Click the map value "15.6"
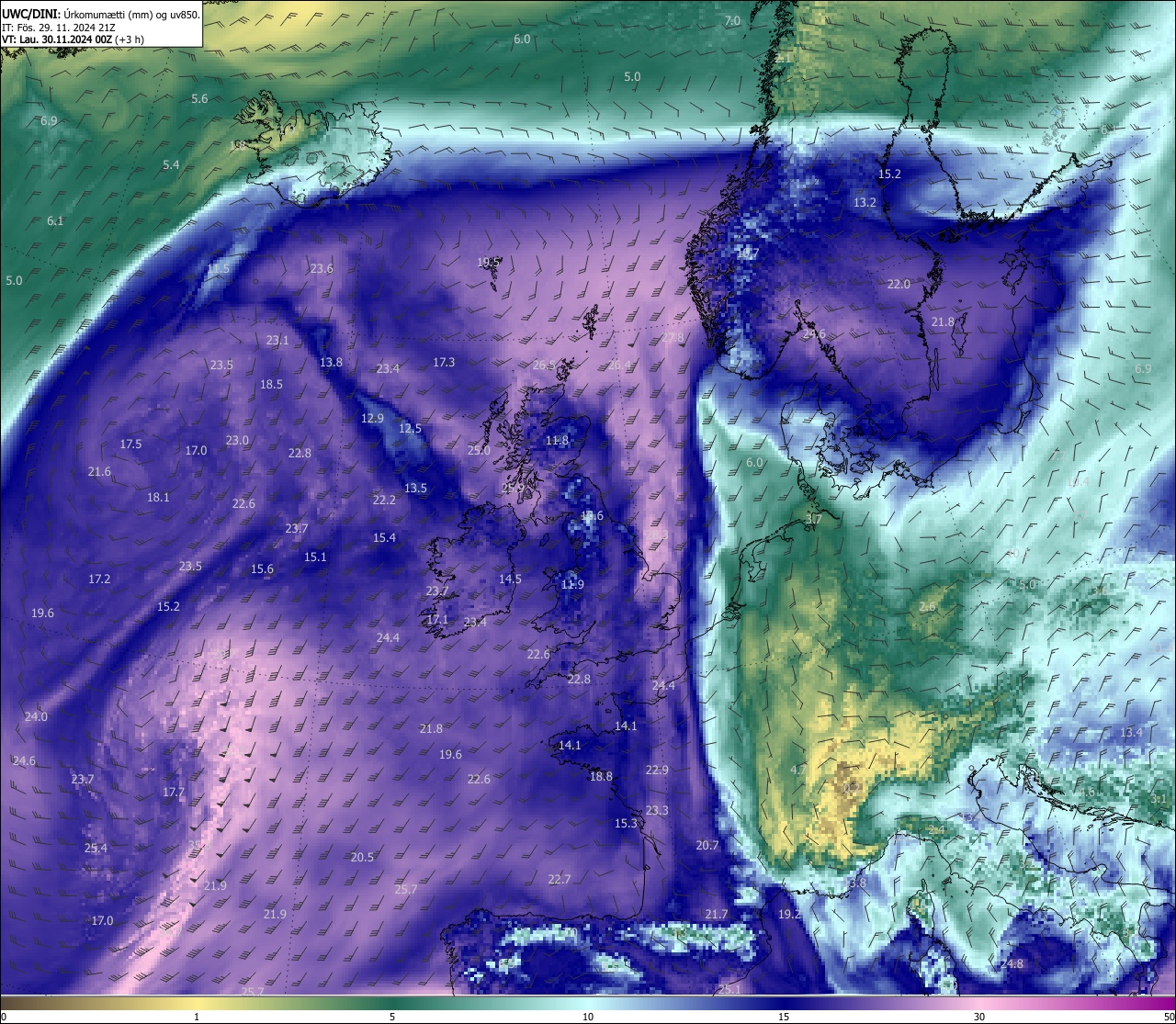The height and width of the screenshot is (1024, 1176). click(262, 568)
